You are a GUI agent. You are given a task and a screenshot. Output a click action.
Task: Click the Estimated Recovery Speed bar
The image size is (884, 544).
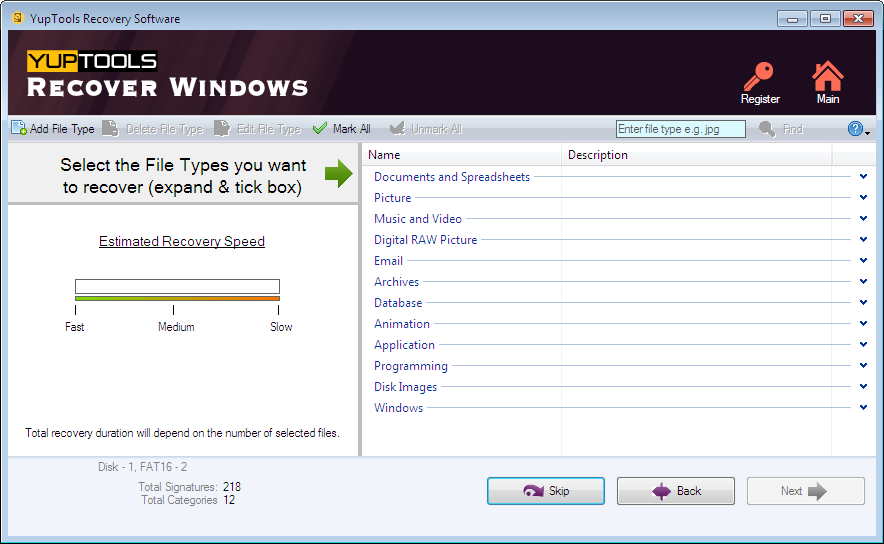click(x=177, y=289)
